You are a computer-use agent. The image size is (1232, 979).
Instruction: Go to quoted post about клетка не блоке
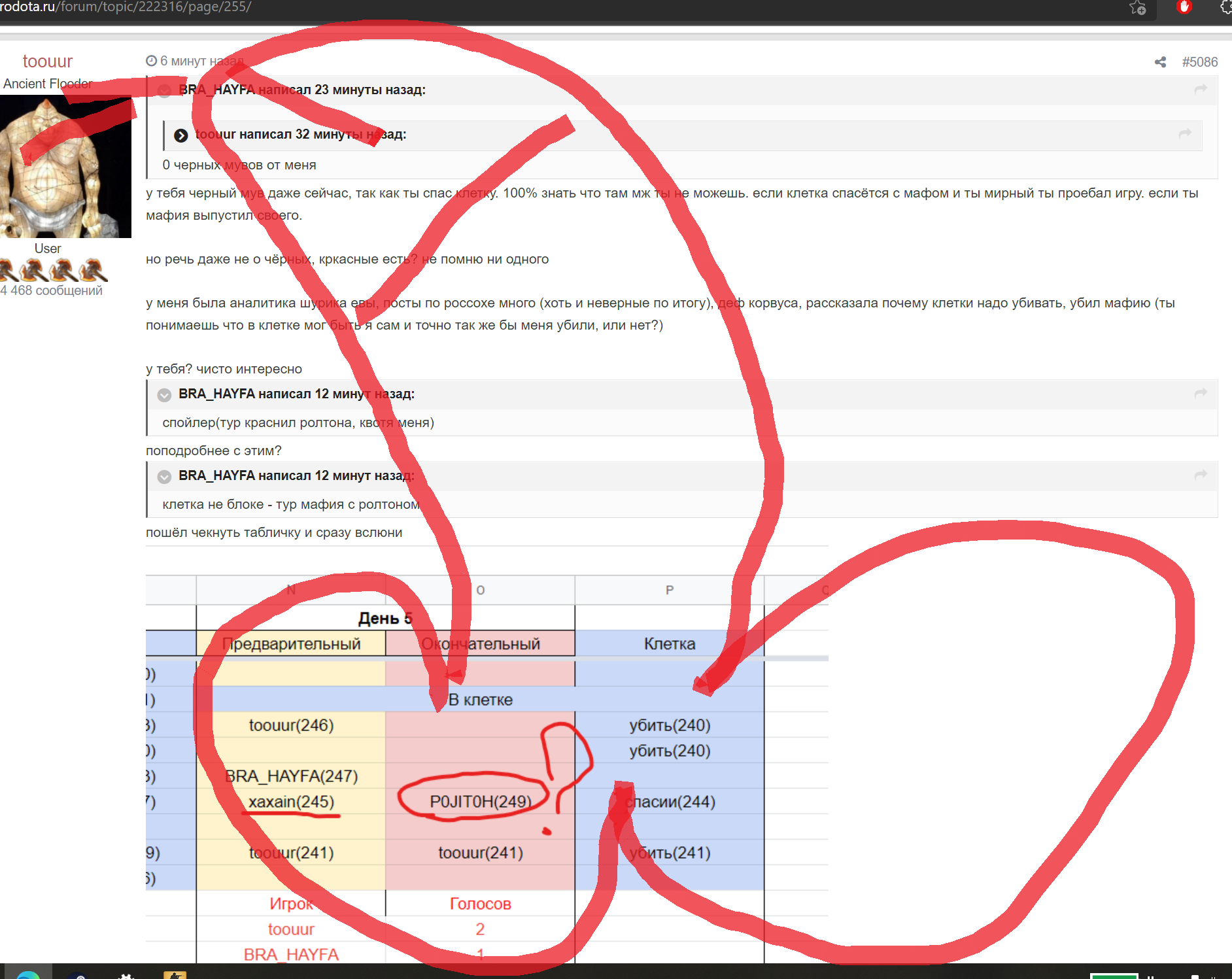point(1200,475)
